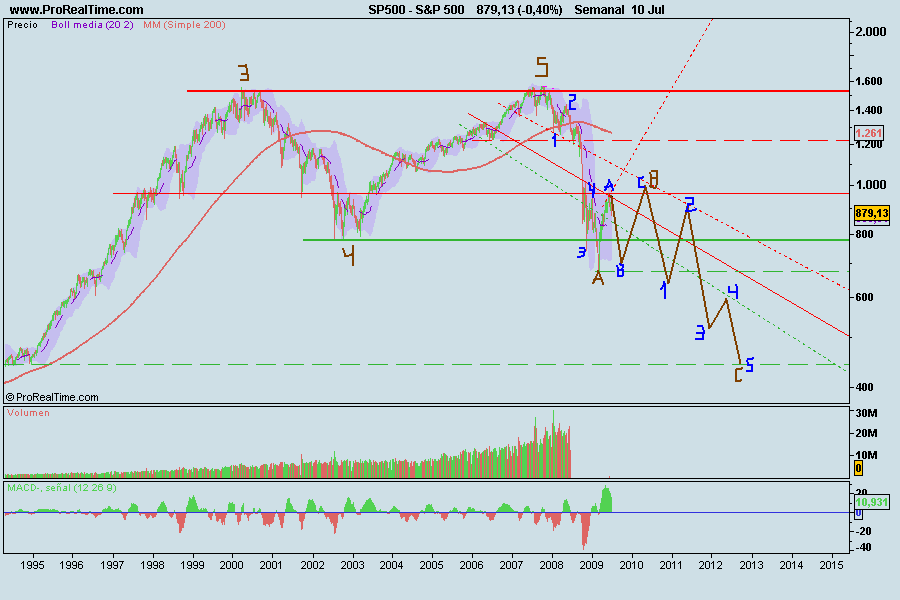The image size is (900, 600).
Task: Click the green 10,931 MACD value tag
Action: tap(872, 502)
